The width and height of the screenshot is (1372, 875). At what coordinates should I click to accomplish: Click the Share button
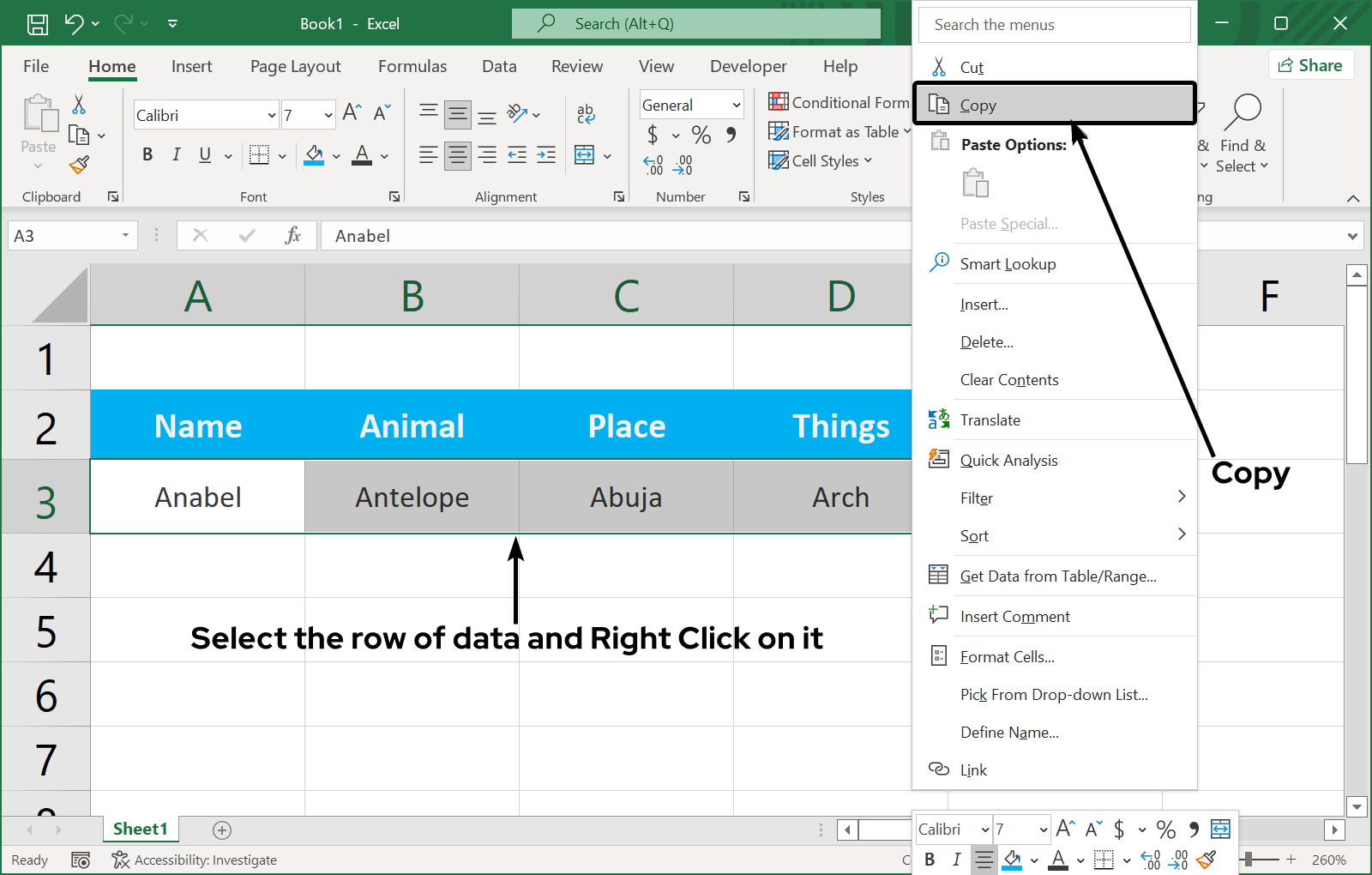pos(1310,65)
